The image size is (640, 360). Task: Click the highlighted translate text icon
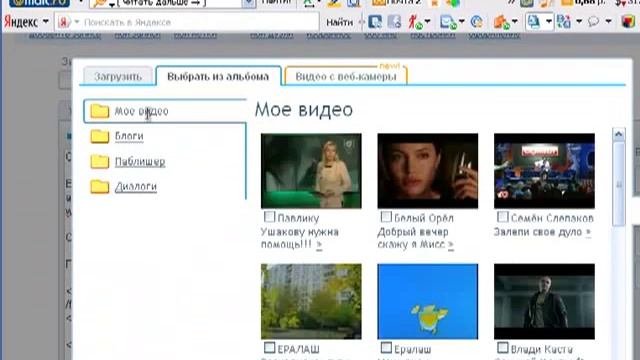[x=534, y=21]
